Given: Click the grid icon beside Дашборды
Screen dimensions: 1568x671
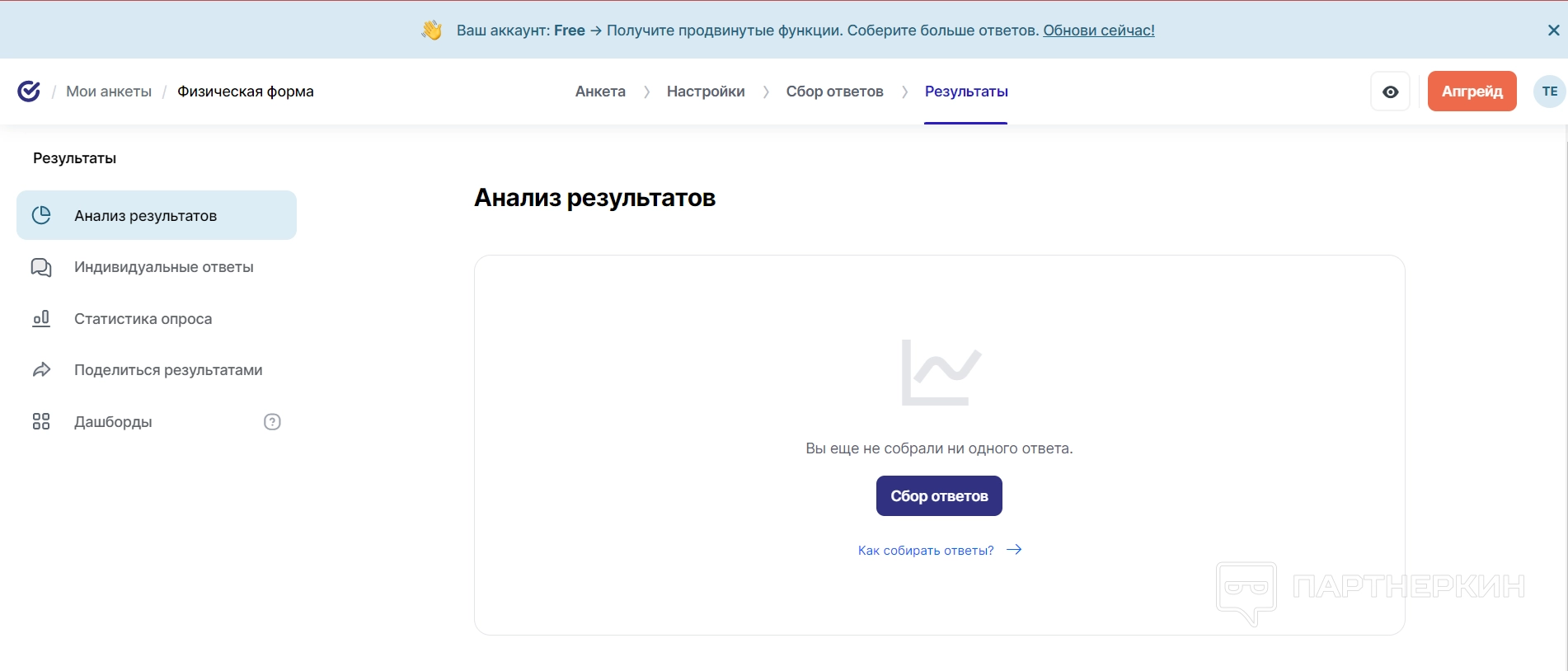Looking at the screenshot, I should (41, 421).
